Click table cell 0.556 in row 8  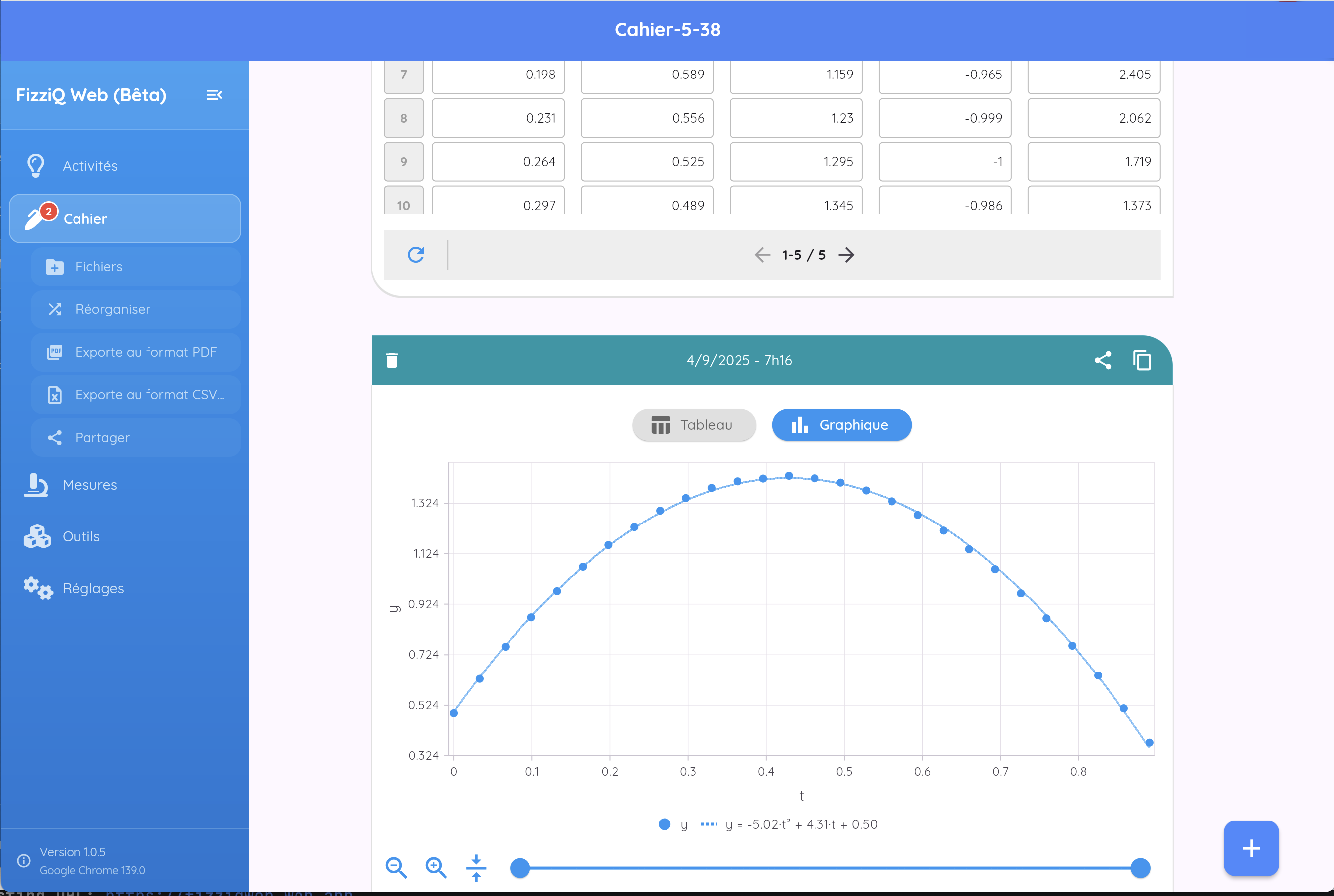coord(647,118)
